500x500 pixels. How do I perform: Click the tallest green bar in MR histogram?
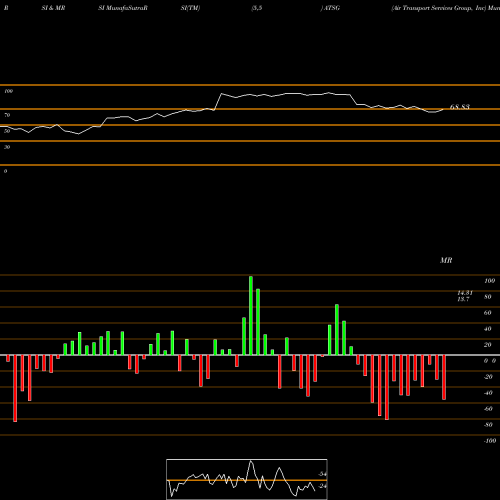(251, 315)
